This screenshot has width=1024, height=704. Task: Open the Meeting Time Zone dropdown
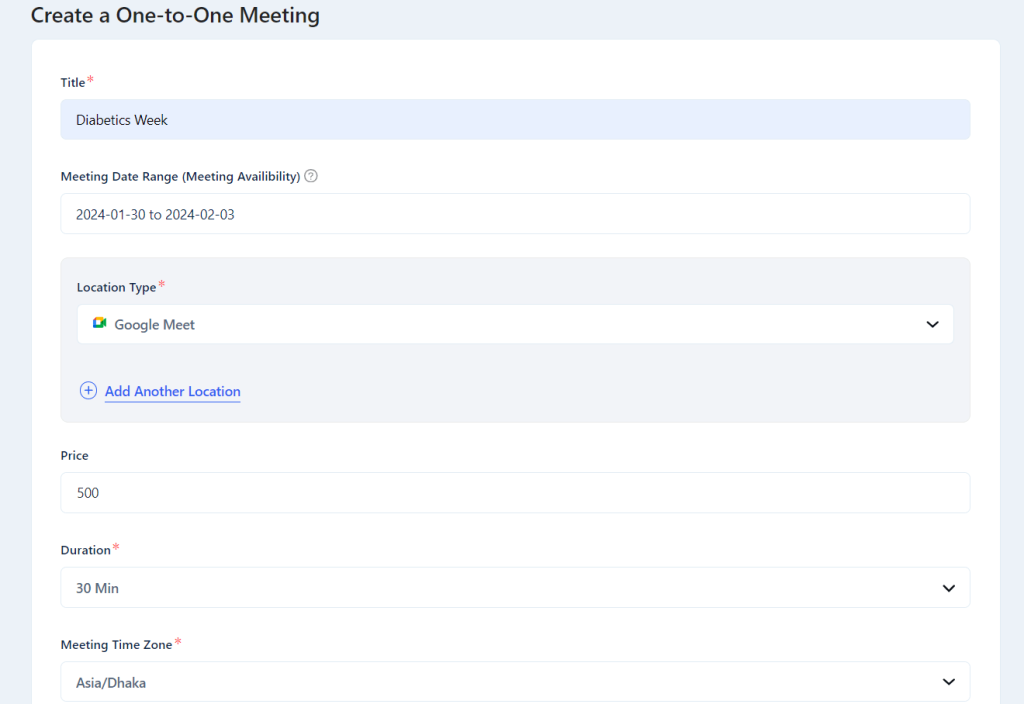click(x=515, y=681)
